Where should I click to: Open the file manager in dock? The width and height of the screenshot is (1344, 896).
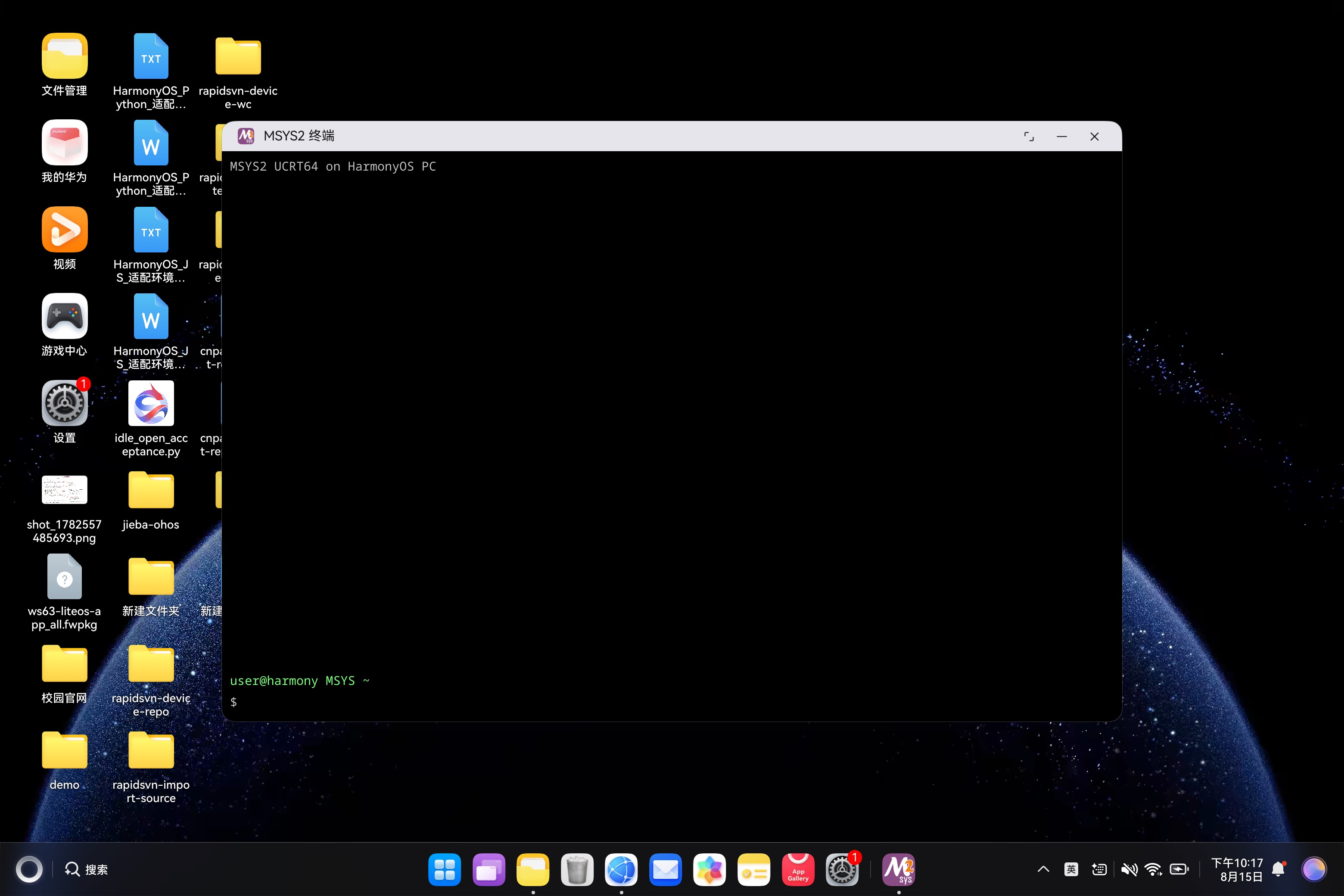coord(532,870)
